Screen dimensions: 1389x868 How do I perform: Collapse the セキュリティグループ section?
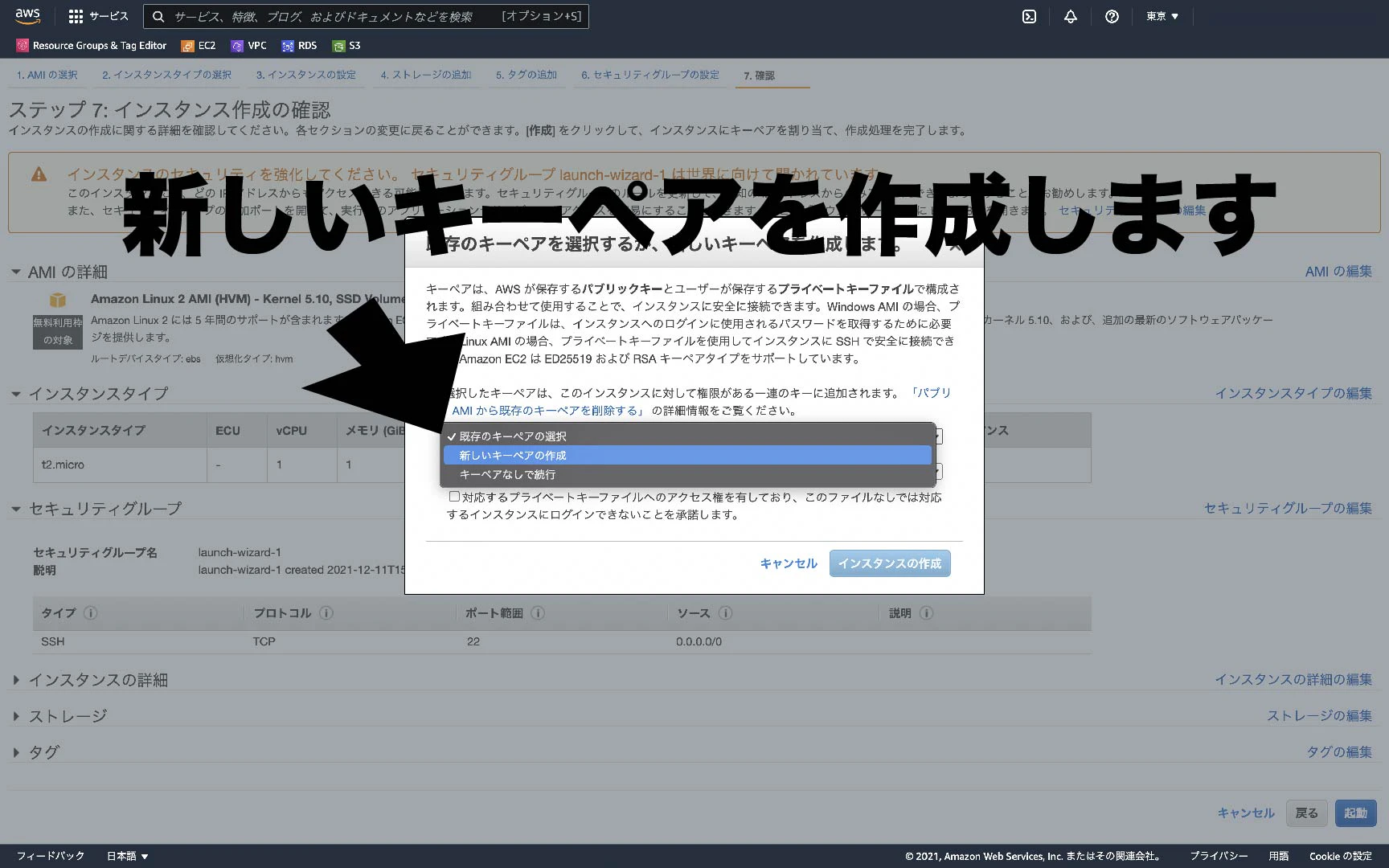15,509
